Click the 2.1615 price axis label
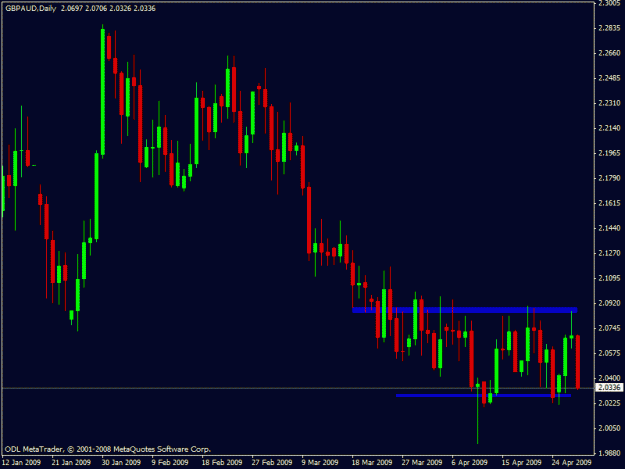This screenshot has width=625, height=469. [x=609, y=203]
